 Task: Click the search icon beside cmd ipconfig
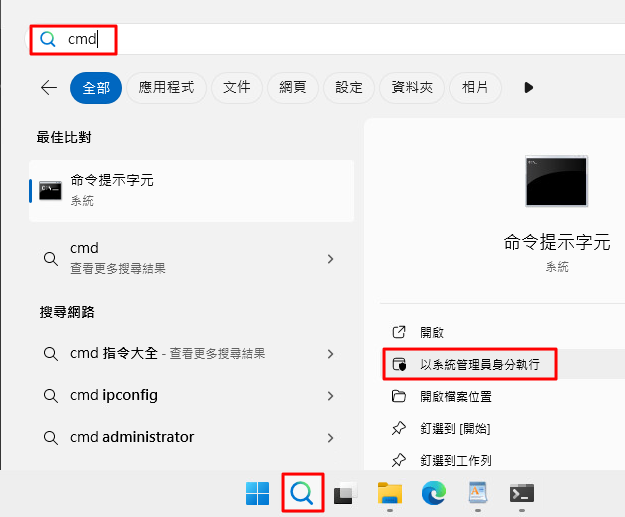click(51, 396)
